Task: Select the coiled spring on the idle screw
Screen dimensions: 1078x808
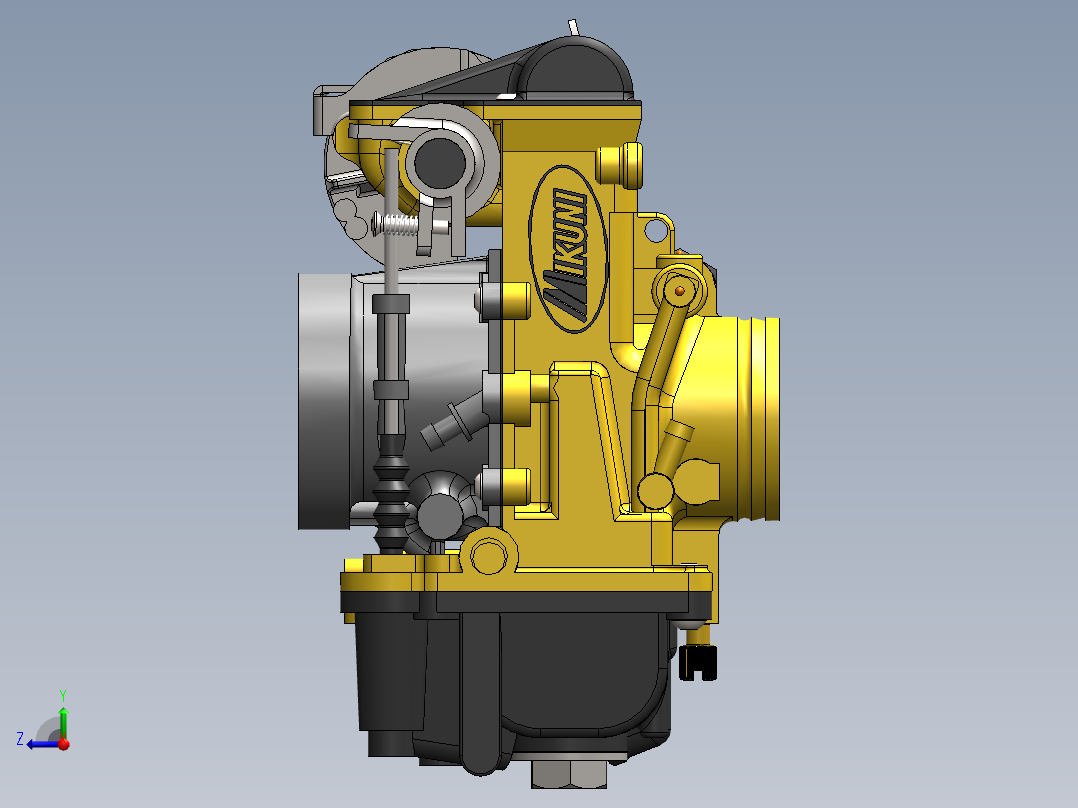Action: pyautogui.click(x=399, y=225)
